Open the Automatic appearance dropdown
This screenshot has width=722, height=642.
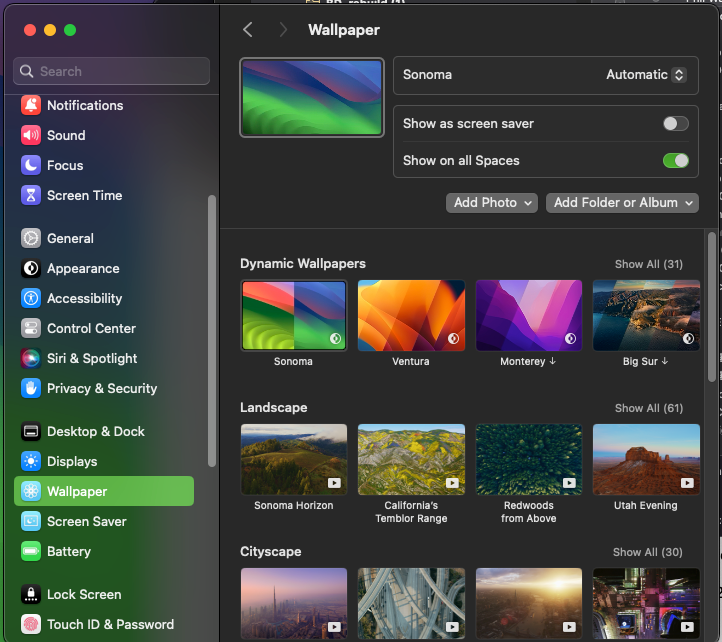[x=646, y=75]
